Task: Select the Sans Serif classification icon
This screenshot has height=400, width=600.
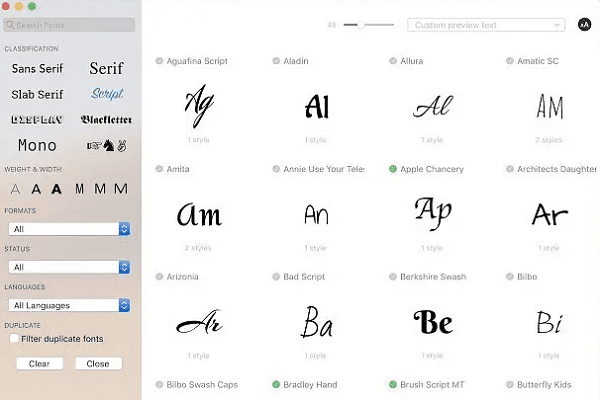Action: pyautogui.click(x=35, y=69)
